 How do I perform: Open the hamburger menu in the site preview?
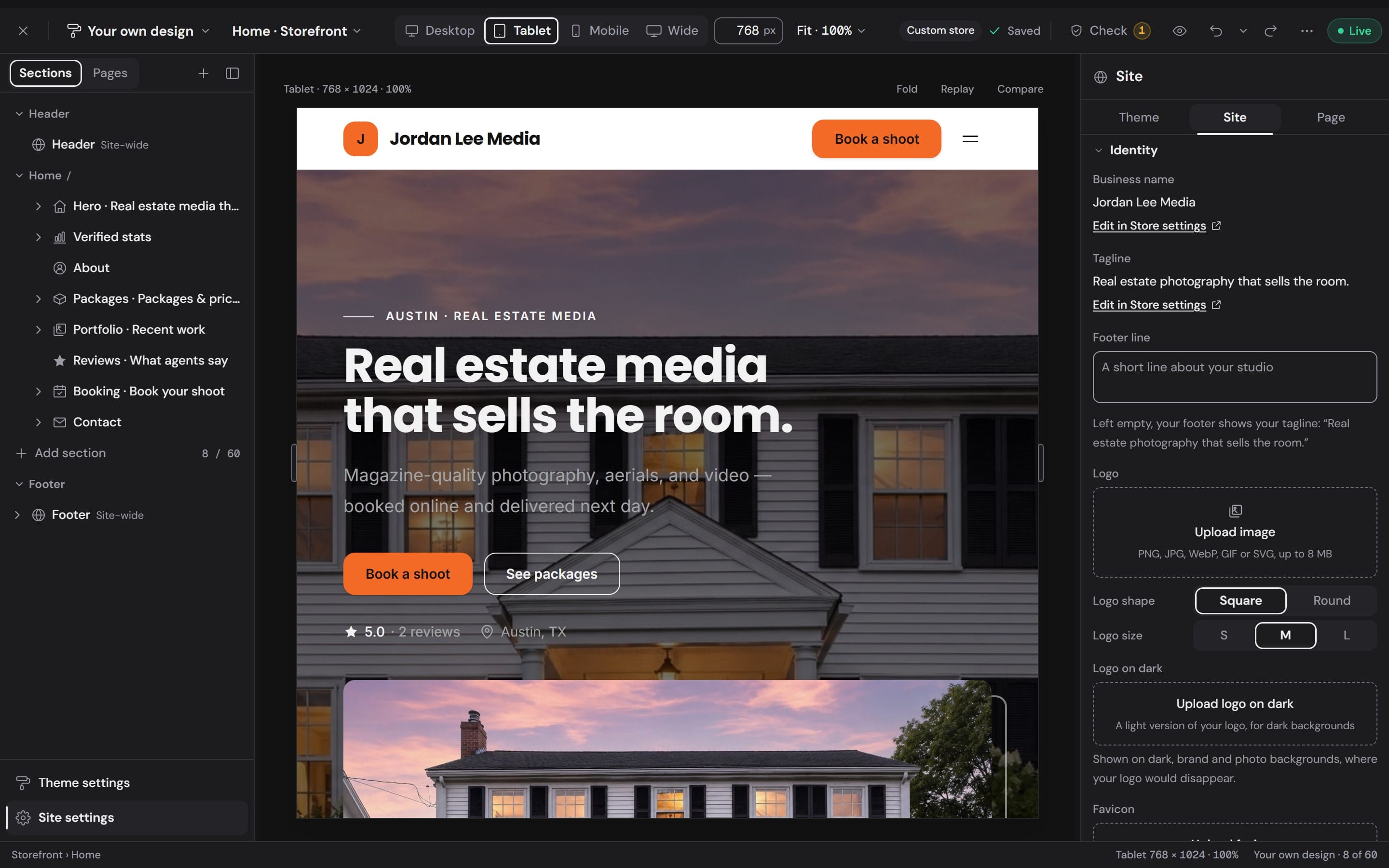coord(970,139)
